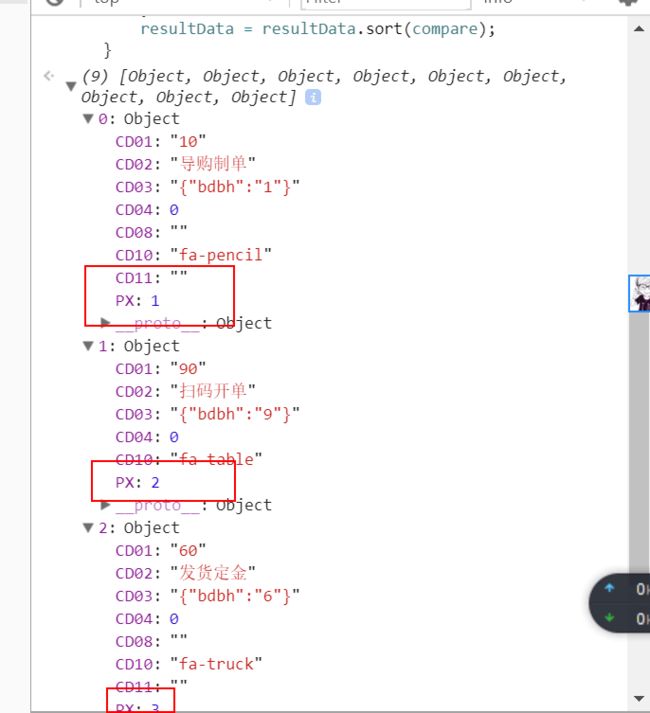
Task: Click the '0: Object' label
Action: [x=139, y=119]
